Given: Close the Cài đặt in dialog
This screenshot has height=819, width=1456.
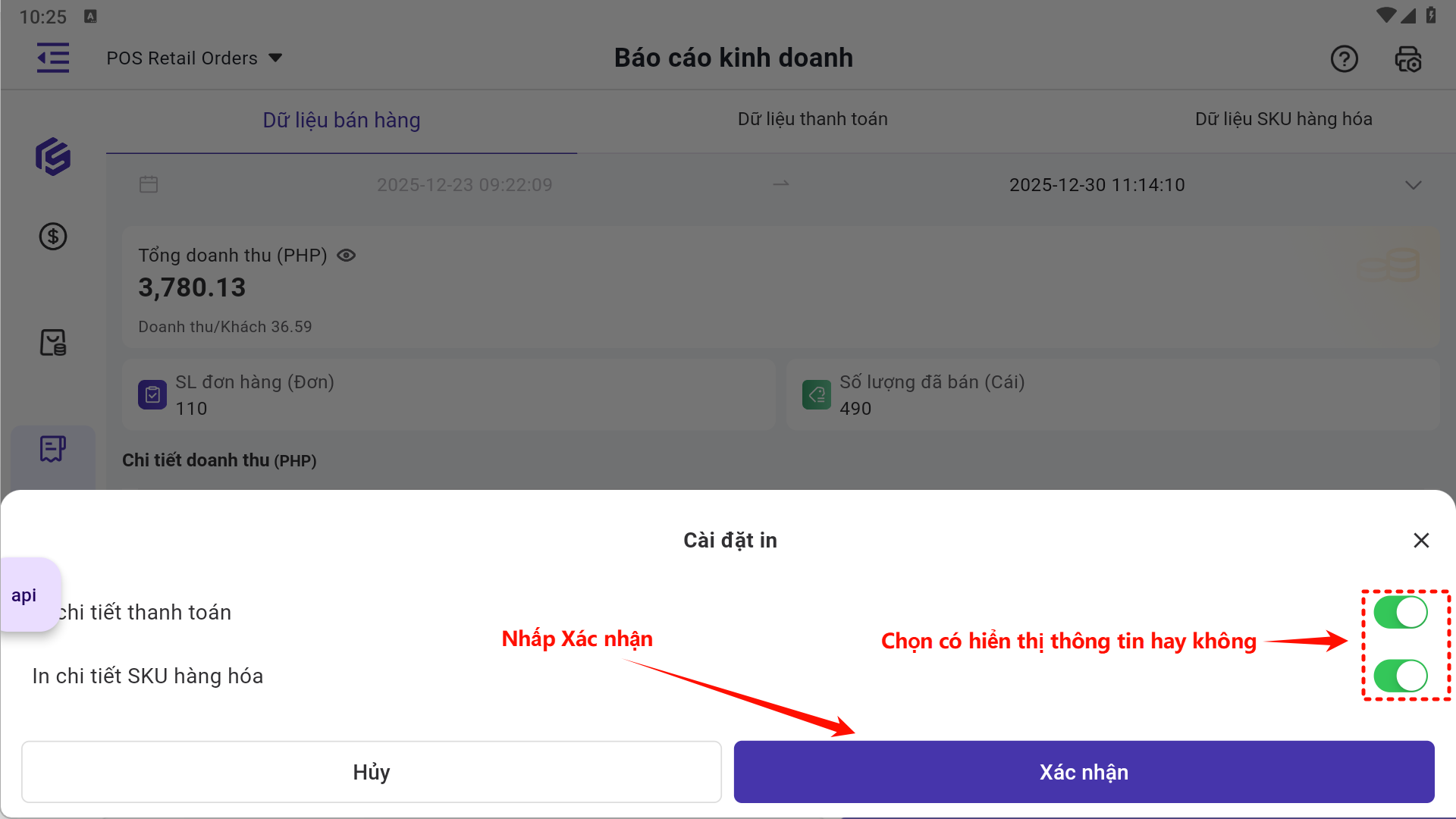Looking at the screenshot, I should tap(1421, 540).
